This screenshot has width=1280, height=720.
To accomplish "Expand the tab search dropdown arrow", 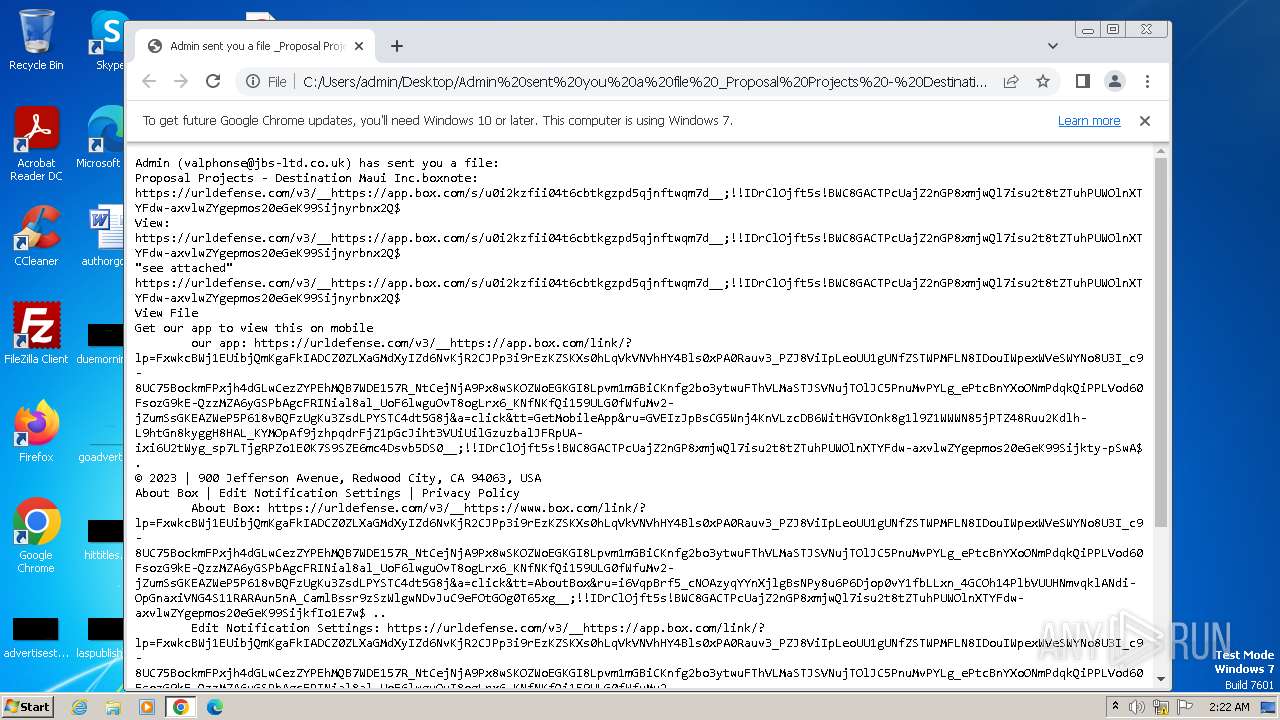I will pos(1052,46).
